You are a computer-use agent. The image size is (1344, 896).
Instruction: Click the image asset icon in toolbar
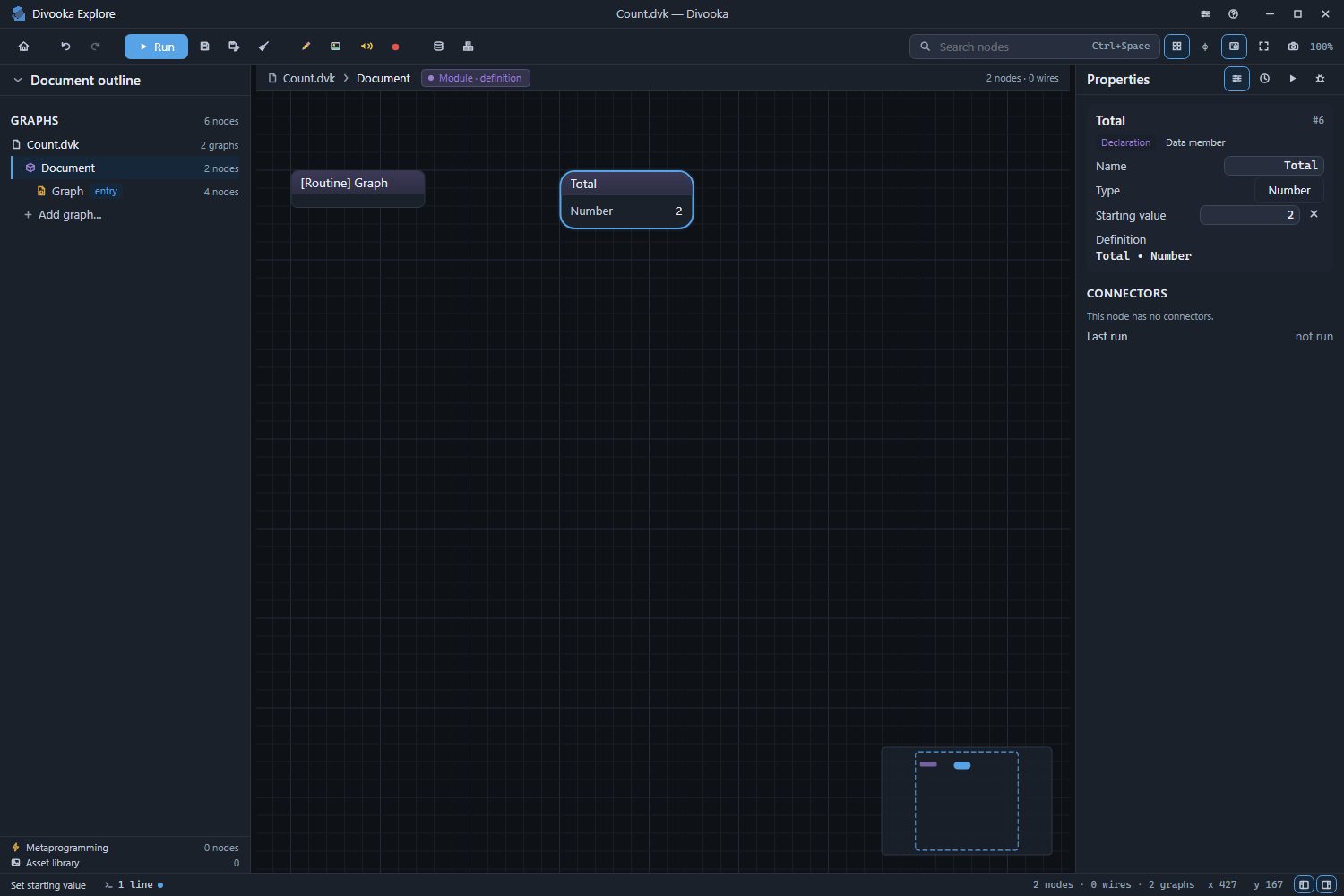pyautogui.click(x=336, y=47)
